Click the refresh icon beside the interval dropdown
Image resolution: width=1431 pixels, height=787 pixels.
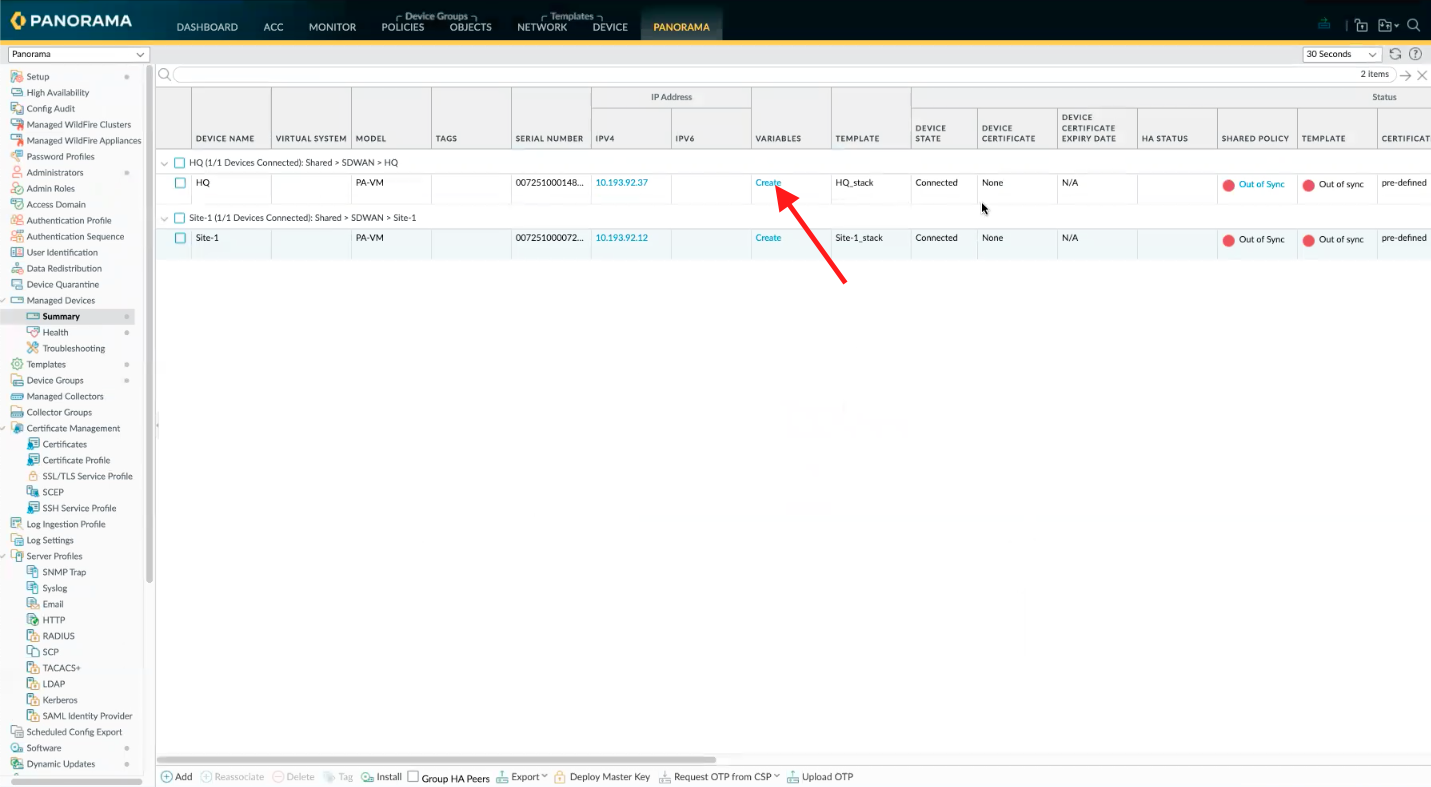tap(1395, 54)
